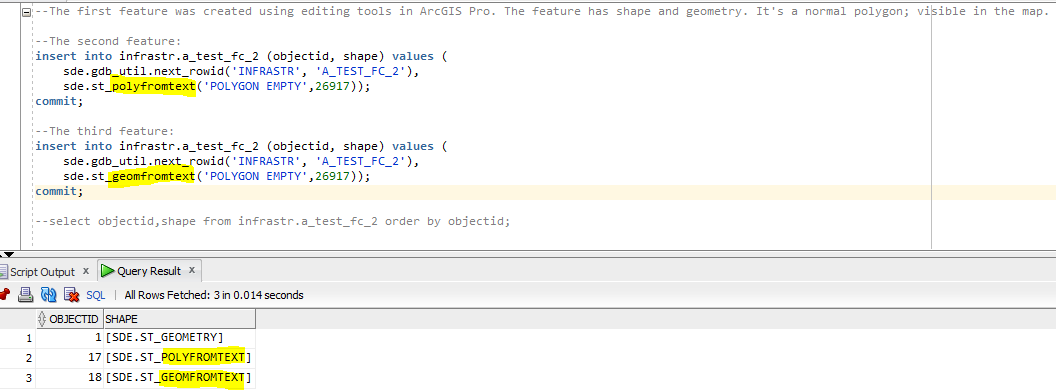Click the SHAPE column header
Image resolution: width=1056 pixels, height=390 pixels.
[179, 319]
